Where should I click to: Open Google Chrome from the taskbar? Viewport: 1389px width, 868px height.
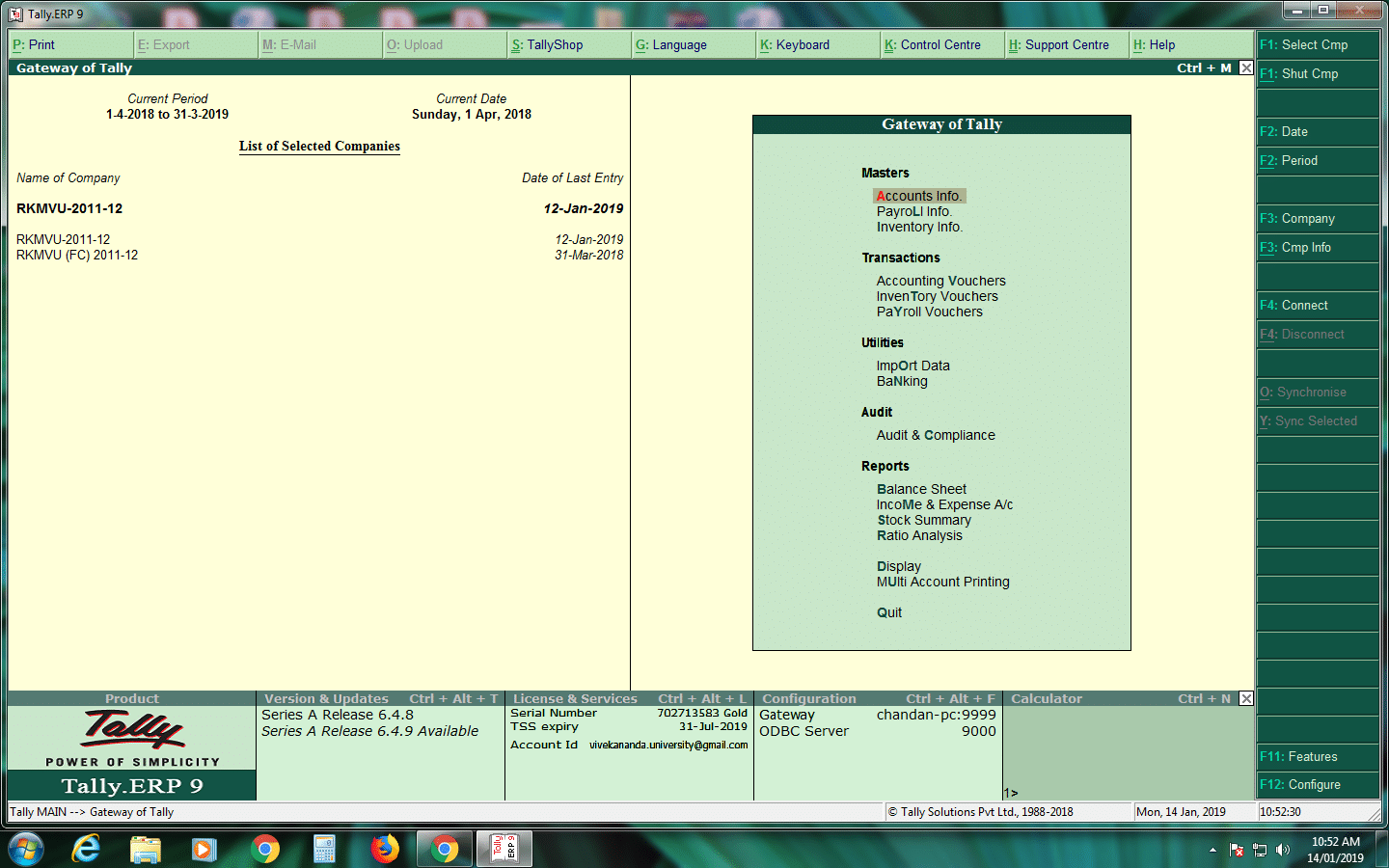265,849
